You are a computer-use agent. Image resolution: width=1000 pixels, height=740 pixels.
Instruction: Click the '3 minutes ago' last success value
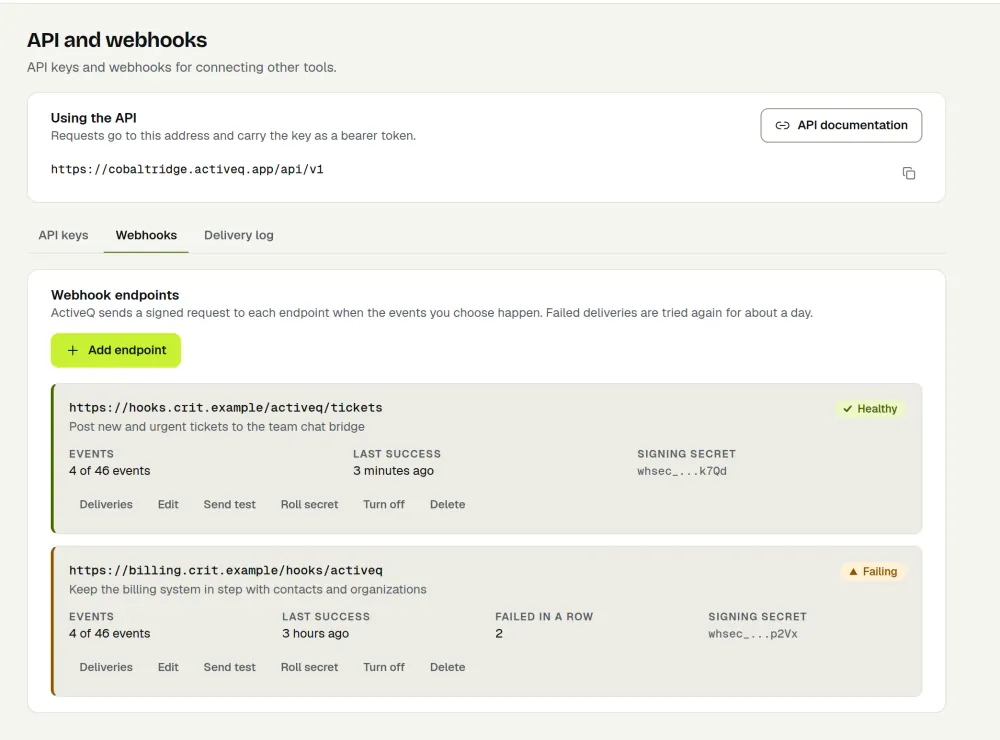click(x=393, y=471)
